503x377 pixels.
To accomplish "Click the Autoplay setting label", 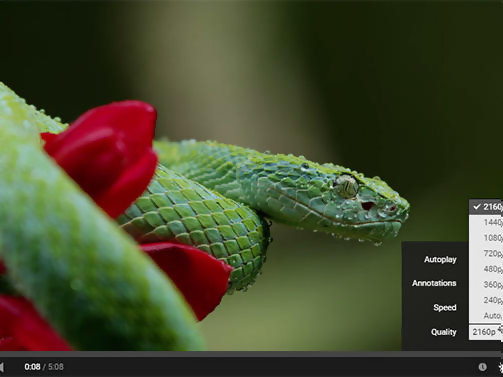I will [x=440, y=259].
